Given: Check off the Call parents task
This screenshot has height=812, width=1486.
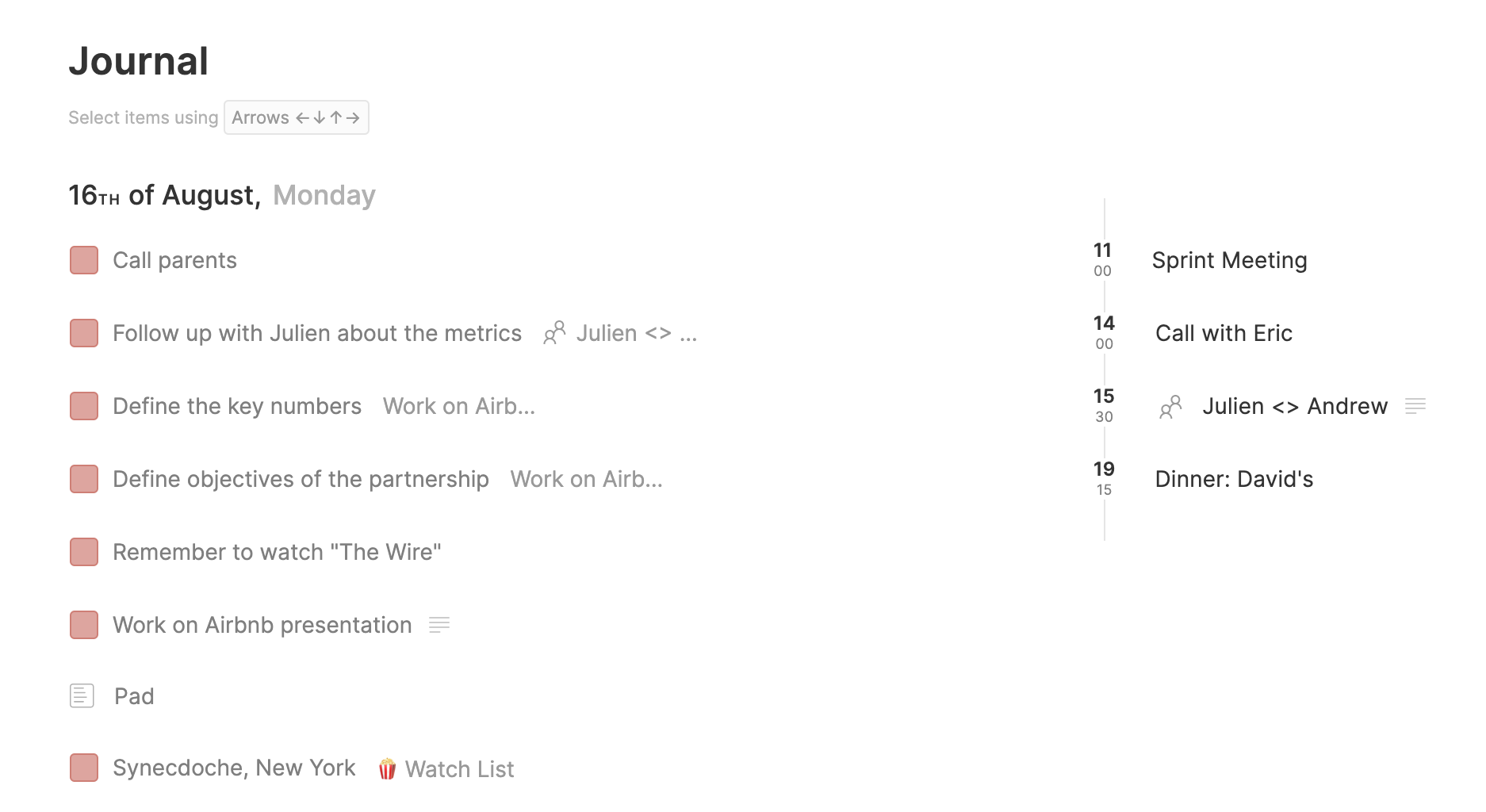Looking at the screenshot, I should tap(84, 260).
